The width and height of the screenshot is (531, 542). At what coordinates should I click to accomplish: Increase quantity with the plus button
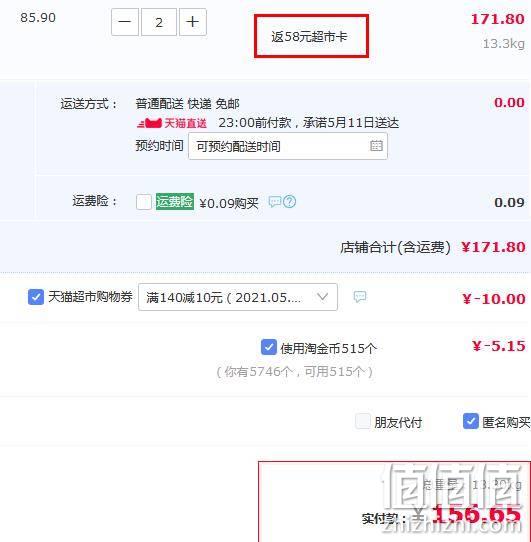193,22
